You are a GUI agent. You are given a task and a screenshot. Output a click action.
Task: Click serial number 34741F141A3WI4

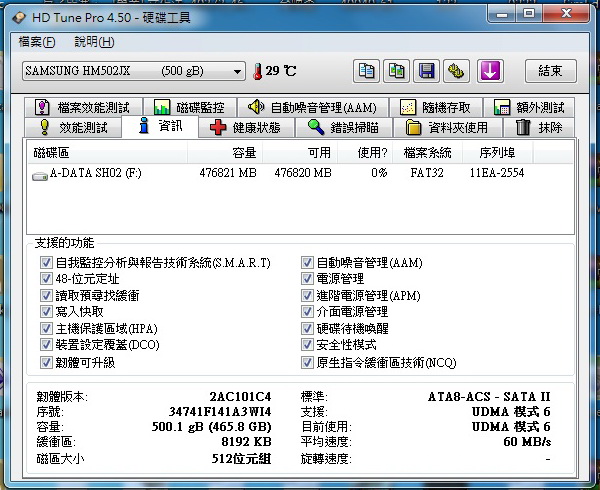220,412
